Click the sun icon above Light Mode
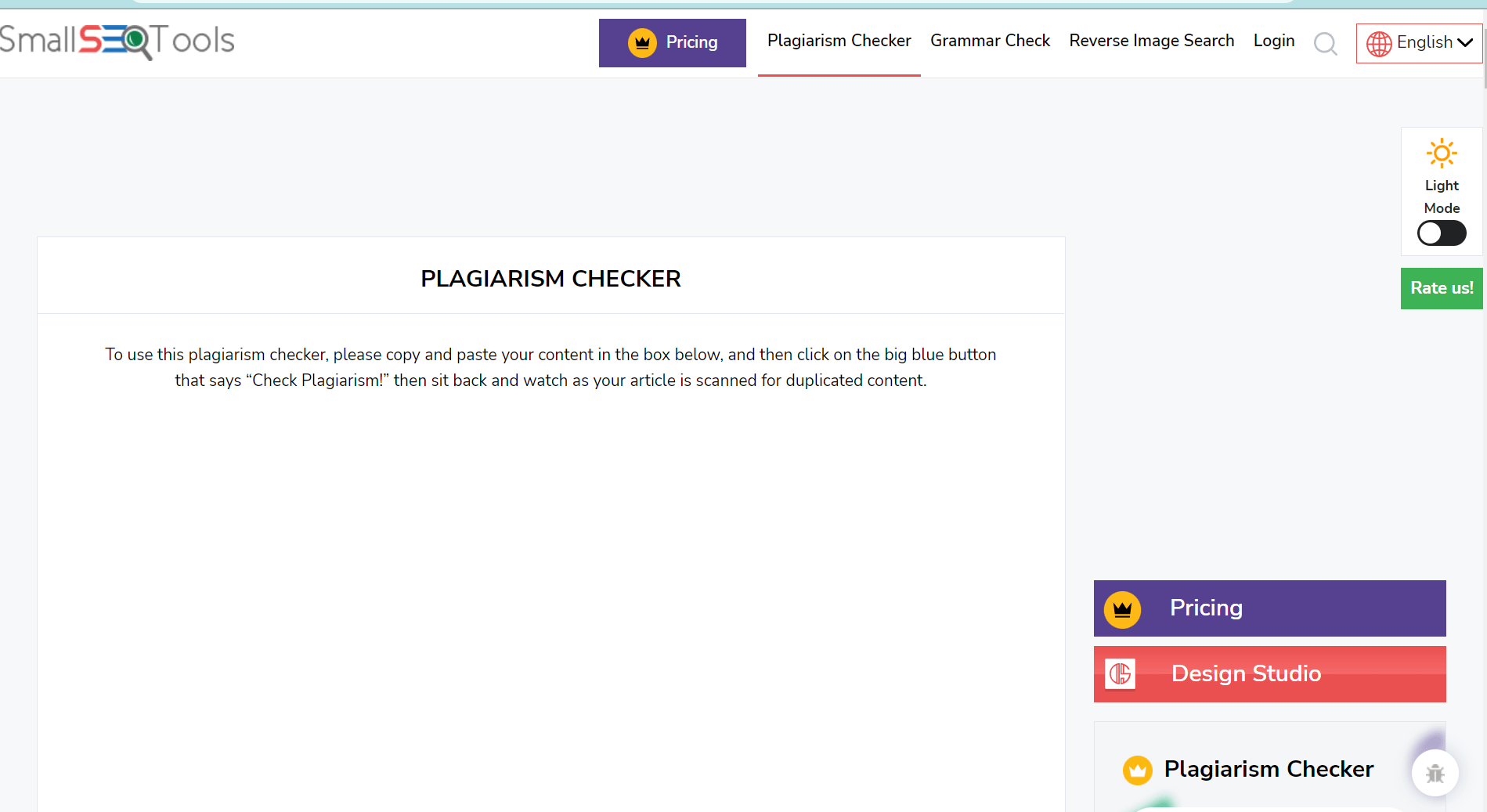This screenshot has width=1487, height=812. coord(1441,153)
